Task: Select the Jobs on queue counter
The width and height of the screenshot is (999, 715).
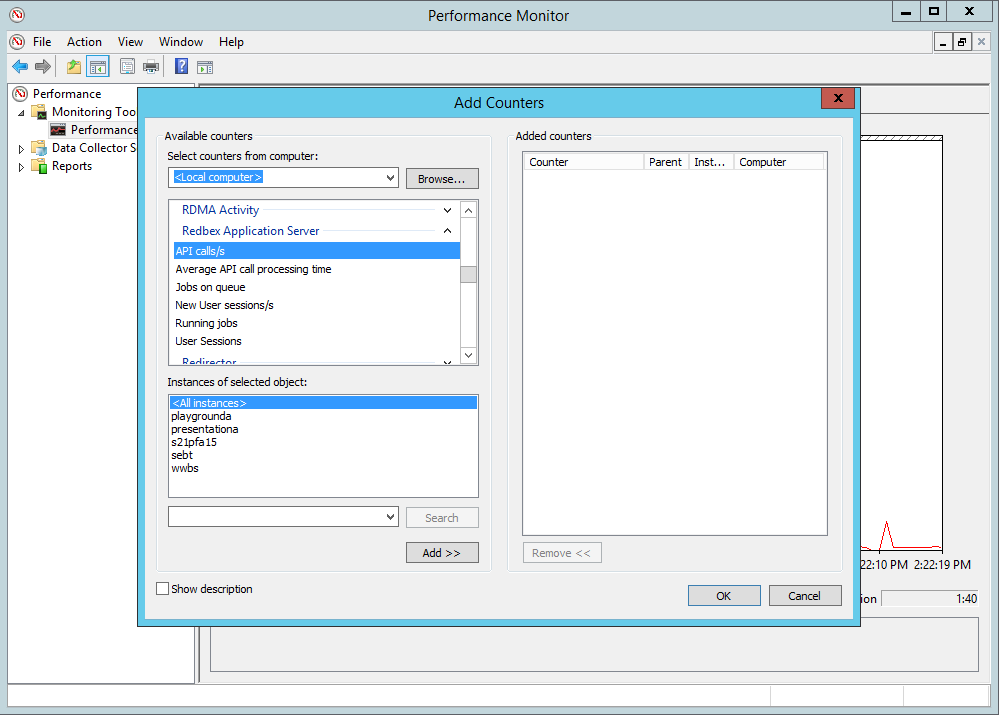Action: [210, 287]
